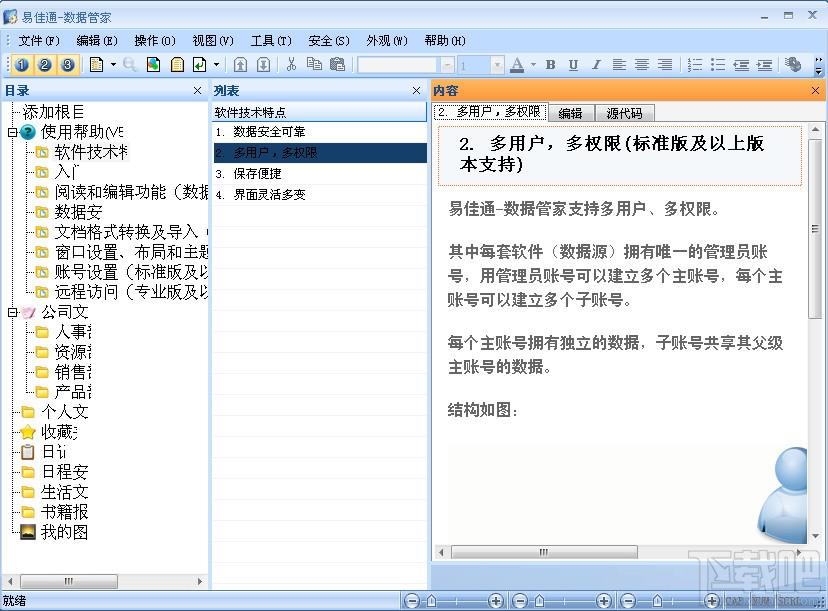Click the paste clipboard icon
Viewport: 828px width, 611px height.
pos(337,64)
